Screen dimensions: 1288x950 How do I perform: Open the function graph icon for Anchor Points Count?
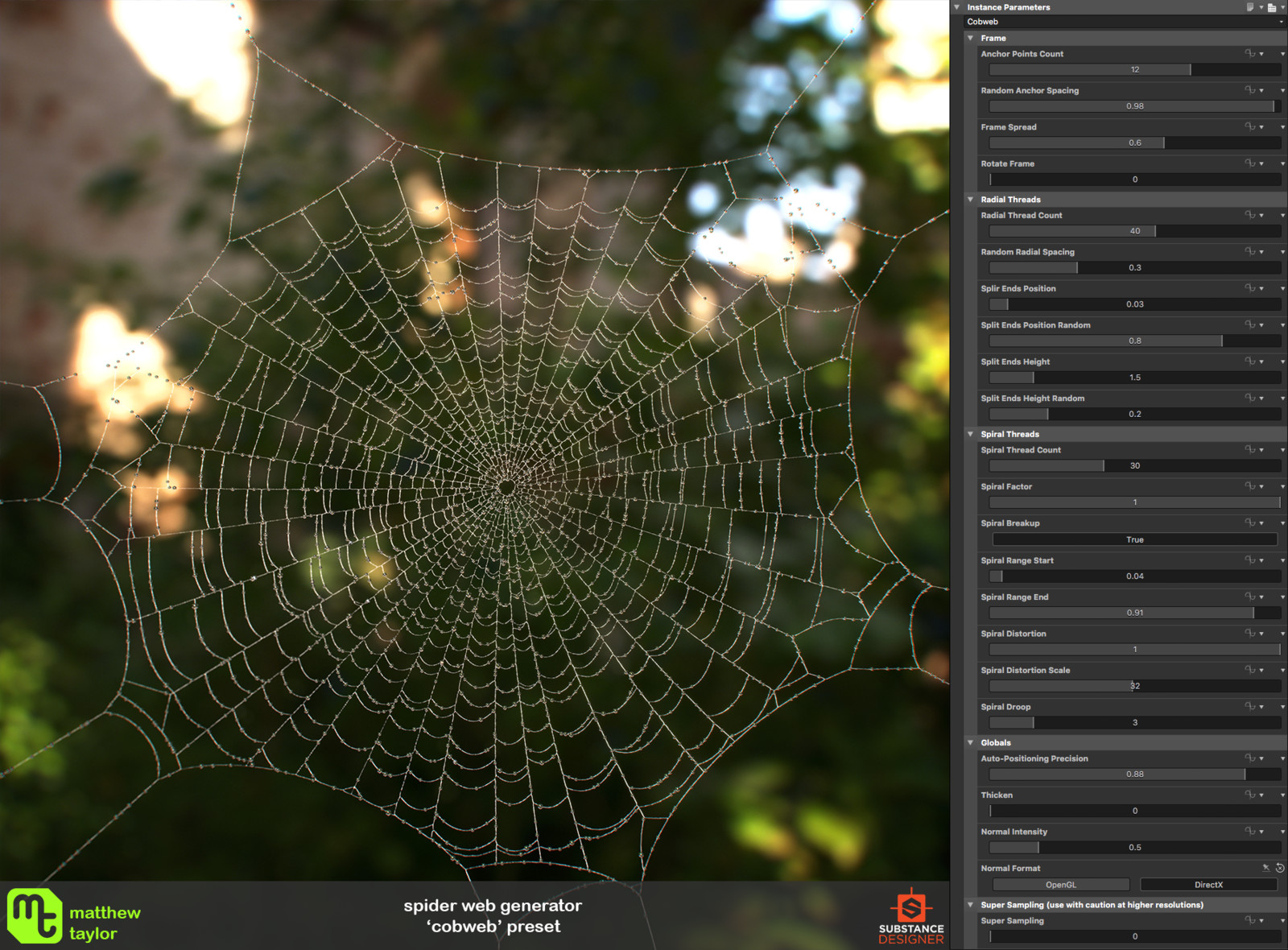coord(1250,54)
